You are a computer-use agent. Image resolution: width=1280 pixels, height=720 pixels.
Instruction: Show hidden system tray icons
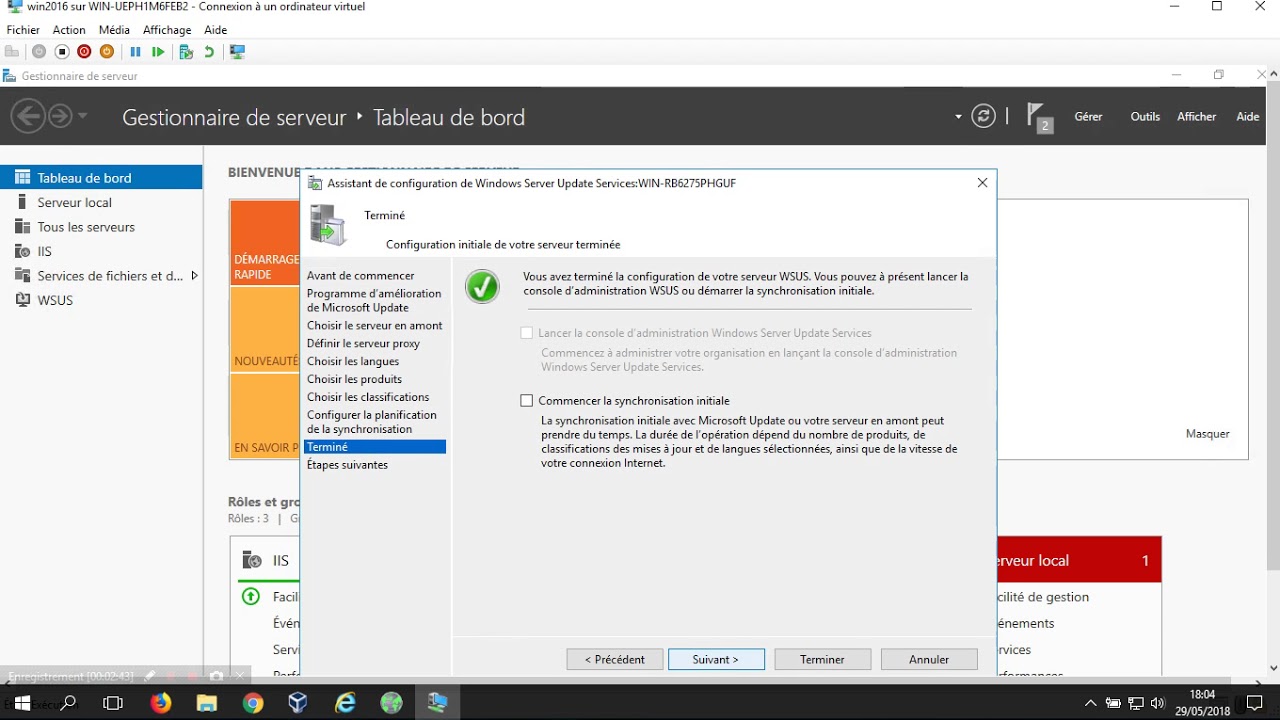pos(1091,704)
